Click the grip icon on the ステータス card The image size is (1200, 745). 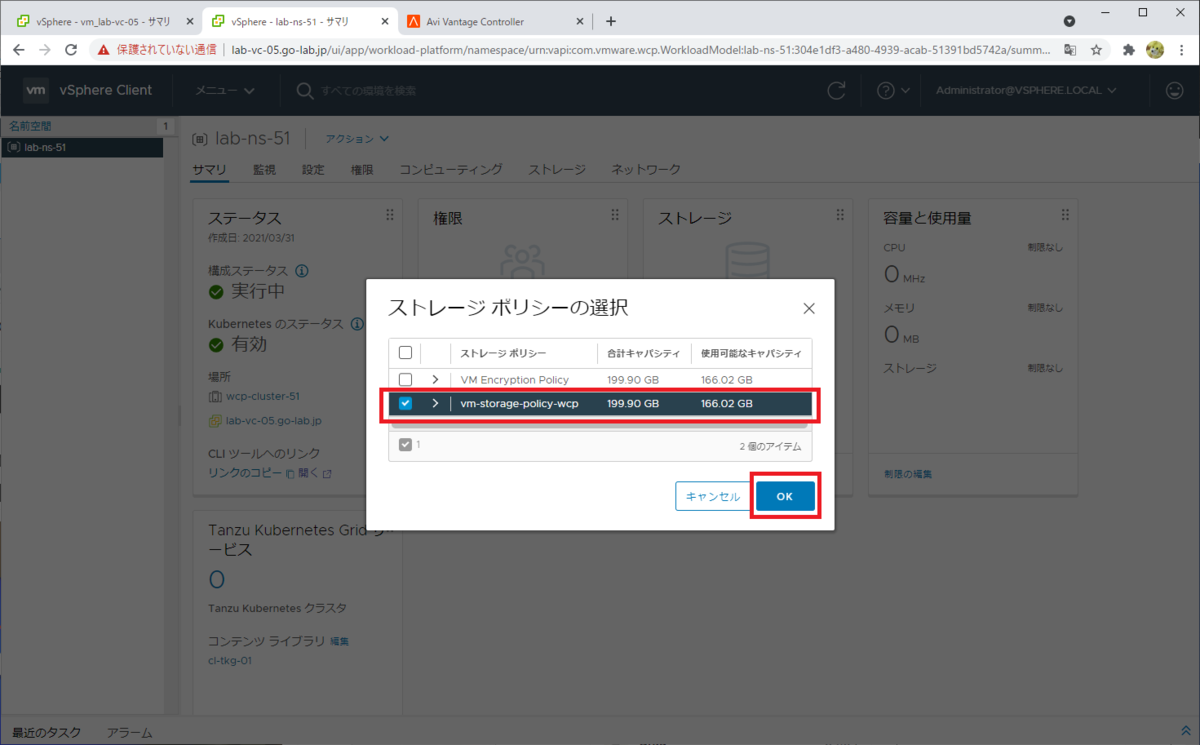click(391, 213)
